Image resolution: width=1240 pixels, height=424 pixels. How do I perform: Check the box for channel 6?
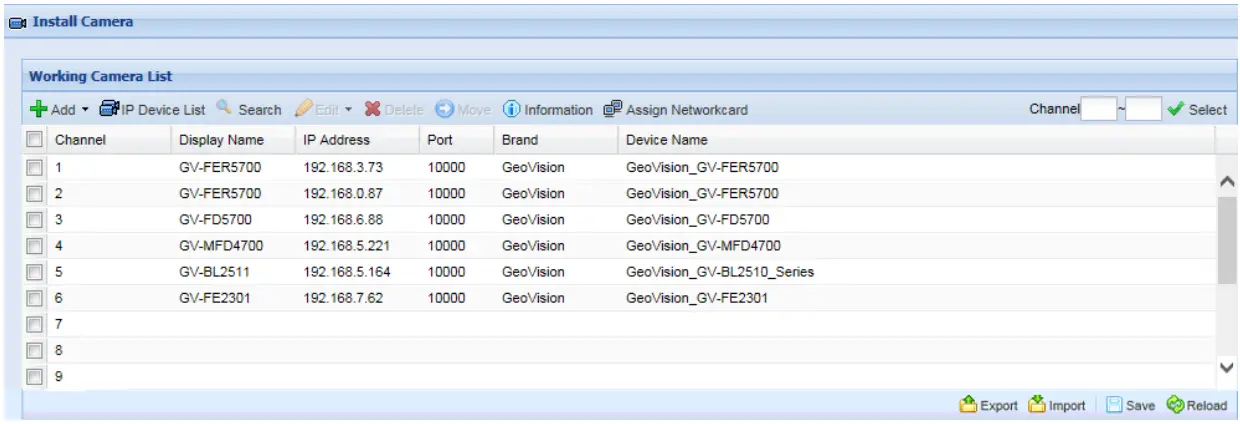(x=34, y=297)
